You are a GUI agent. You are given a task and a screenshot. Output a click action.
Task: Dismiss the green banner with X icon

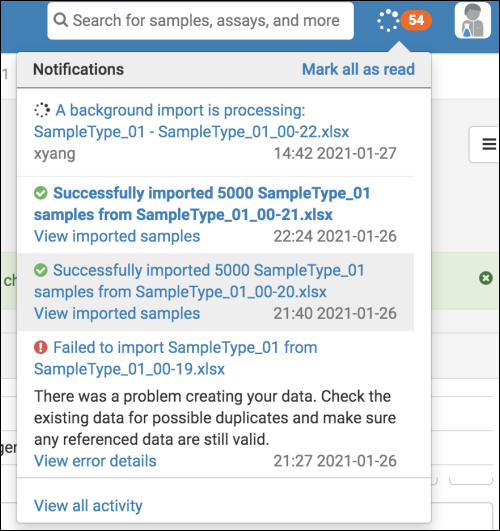[485, 278]
